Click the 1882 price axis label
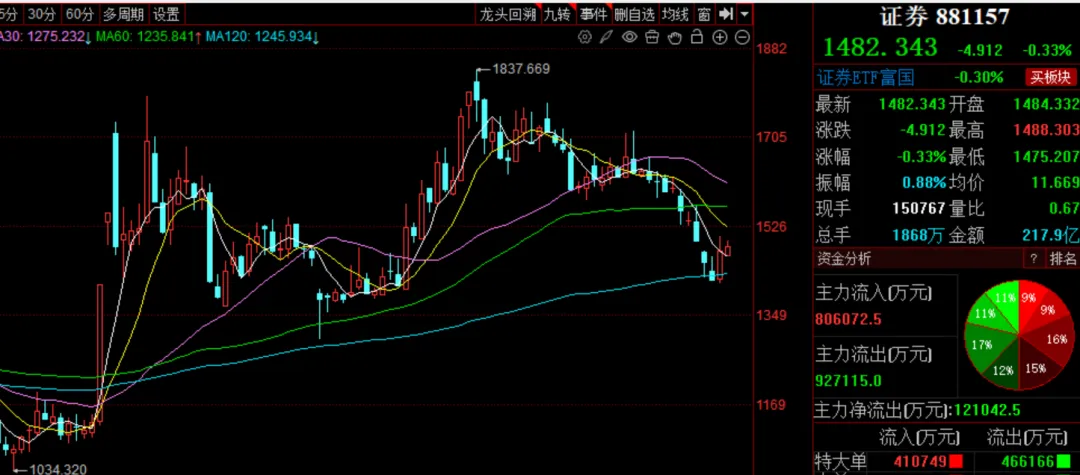Image resolution: width=1080 pixels, height=475 pixels. 771,49
